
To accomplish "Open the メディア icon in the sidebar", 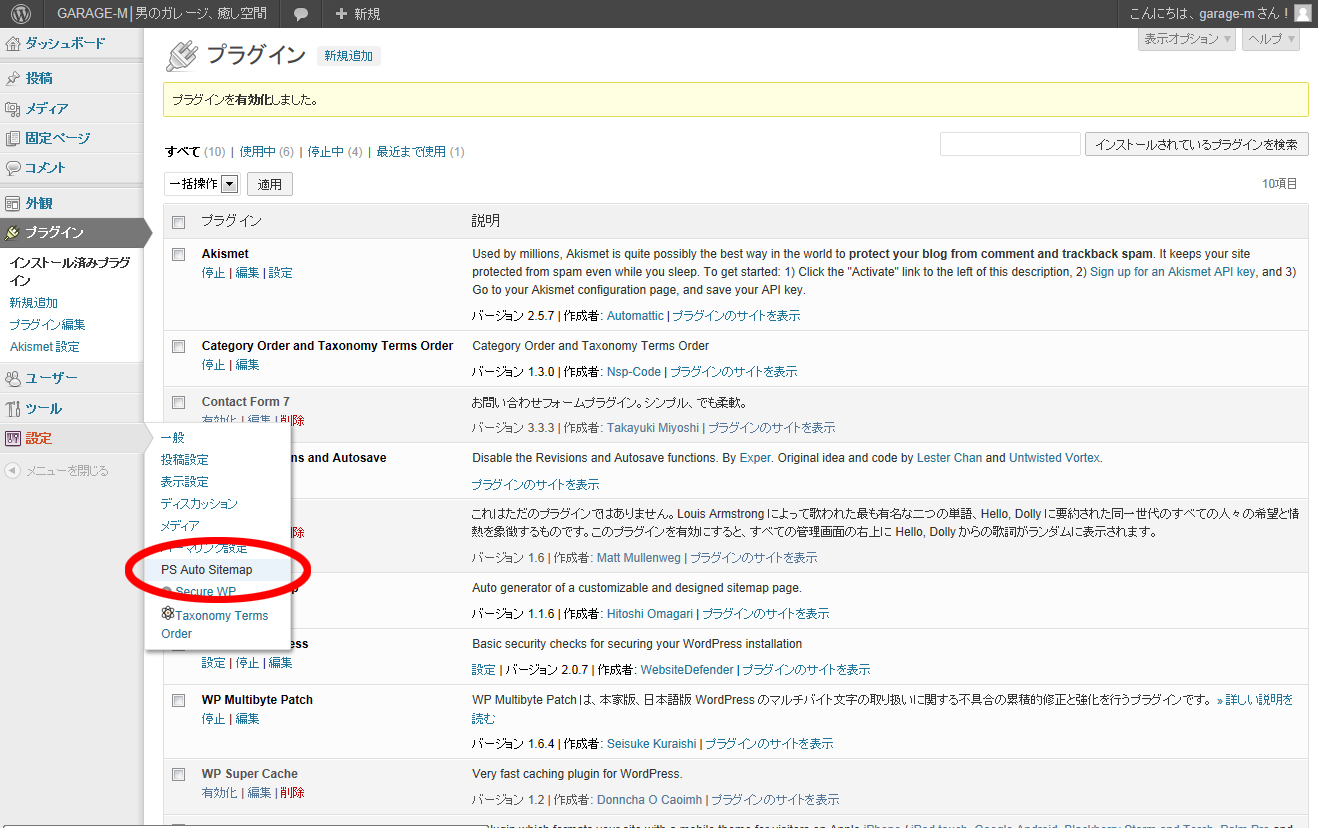I will 13,108.
